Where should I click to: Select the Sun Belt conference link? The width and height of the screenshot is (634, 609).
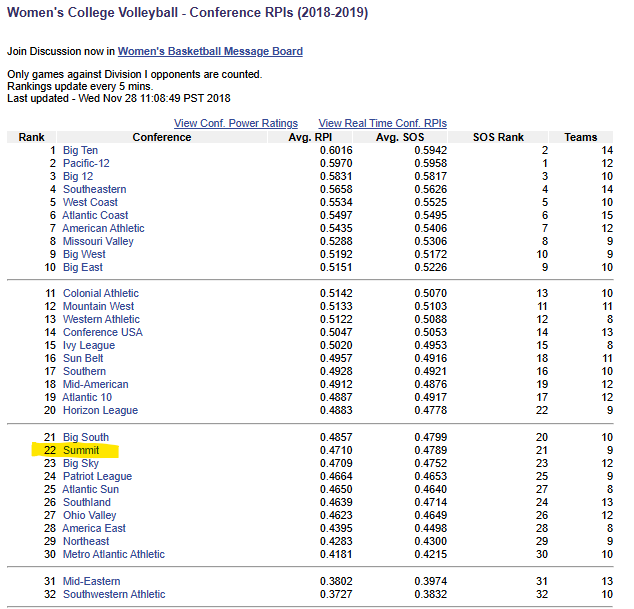83,358
